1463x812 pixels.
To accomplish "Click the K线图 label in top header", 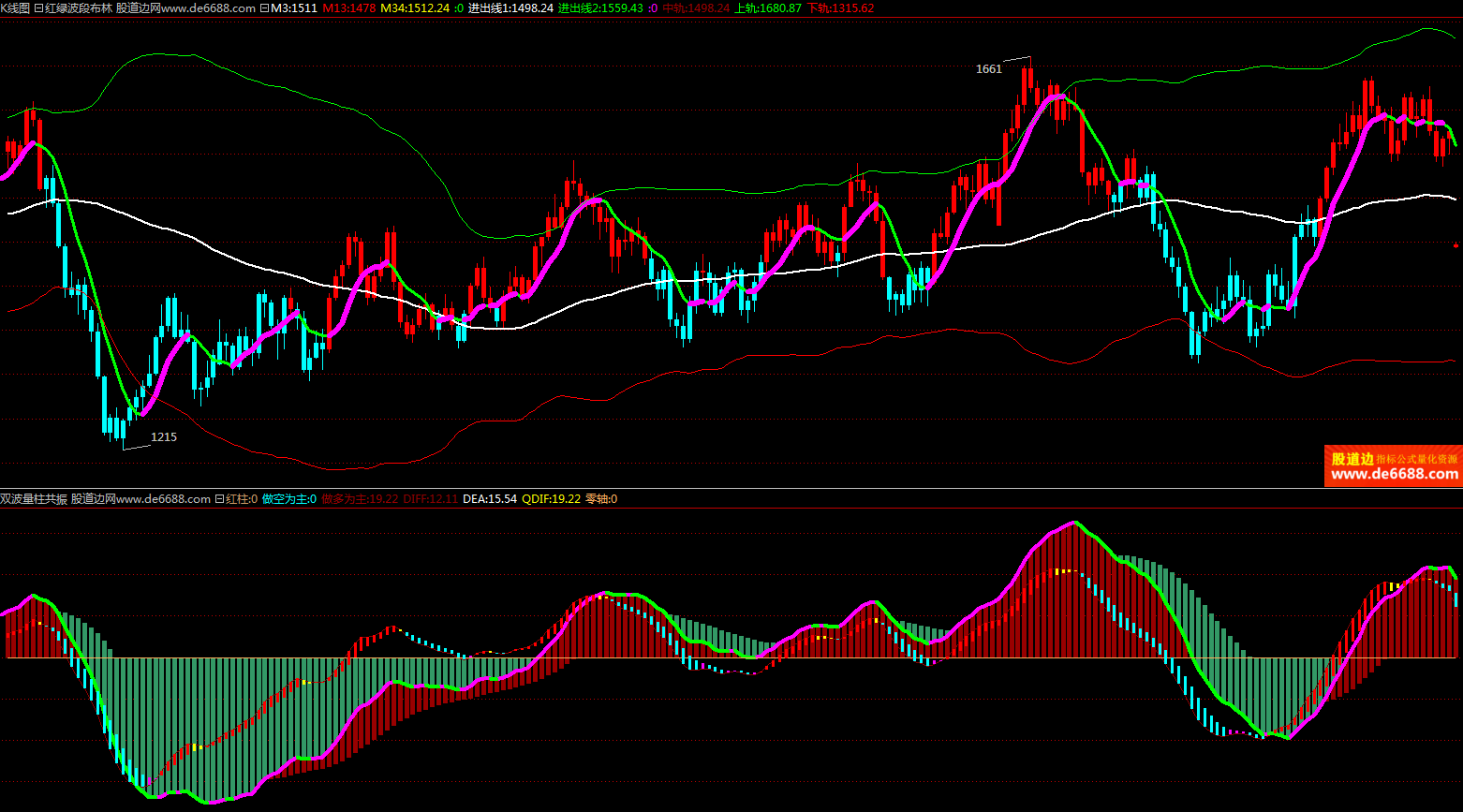I will 15,7.
